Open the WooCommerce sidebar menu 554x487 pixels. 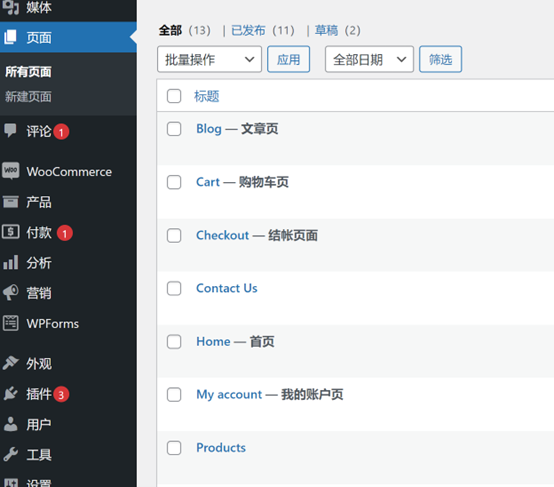[69, 172]
